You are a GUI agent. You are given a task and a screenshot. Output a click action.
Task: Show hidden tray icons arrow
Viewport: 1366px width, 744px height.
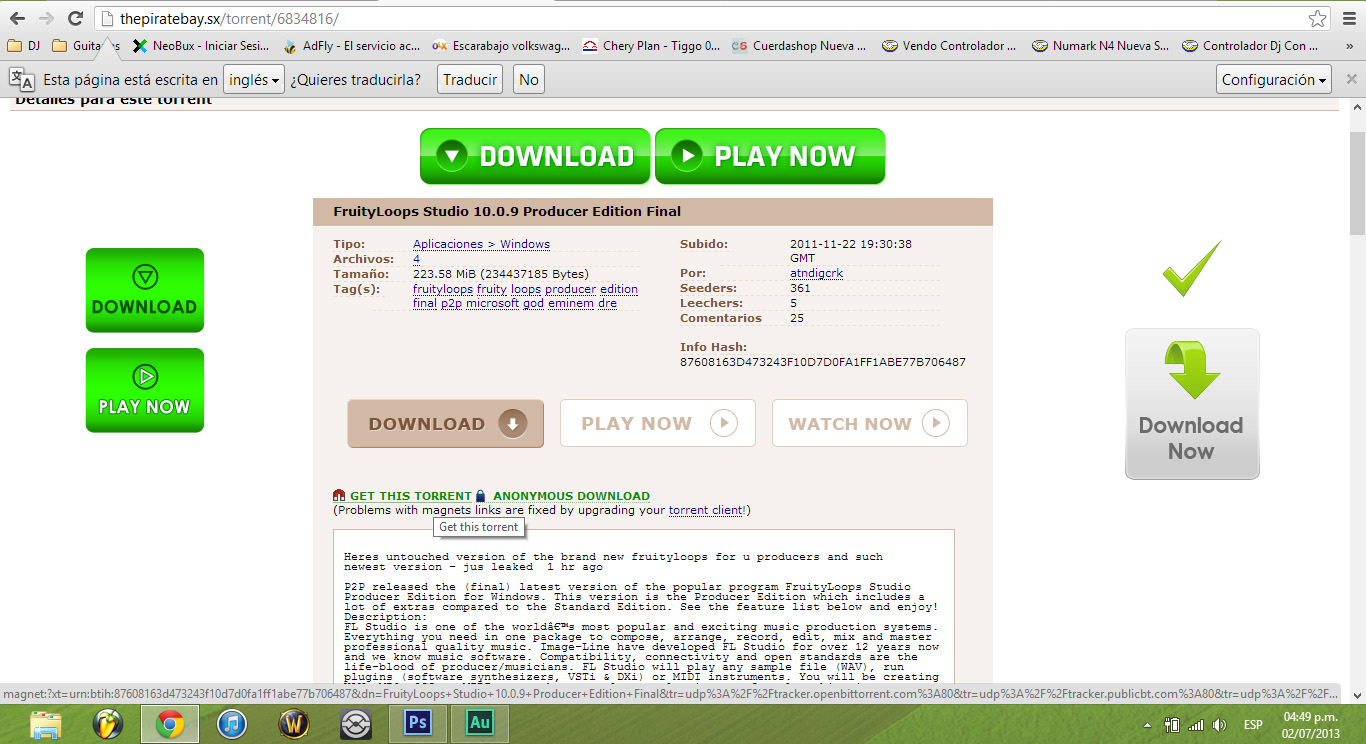tap(1147, 724)
